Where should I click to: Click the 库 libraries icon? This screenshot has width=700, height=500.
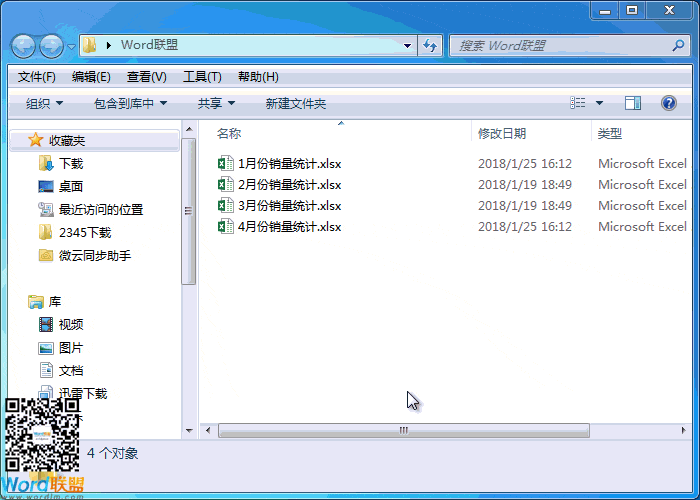pyautogui.click(x=36, y=302)
